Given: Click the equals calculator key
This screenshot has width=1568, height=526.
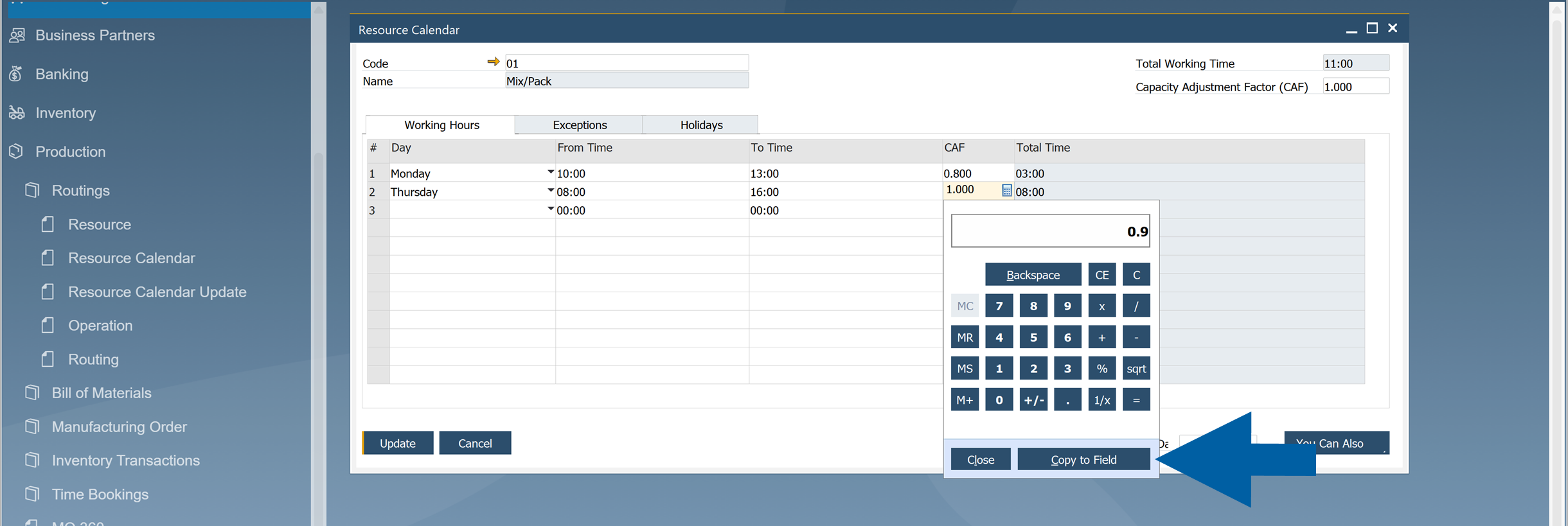Looking at the screenshot, I should 1136,399.
